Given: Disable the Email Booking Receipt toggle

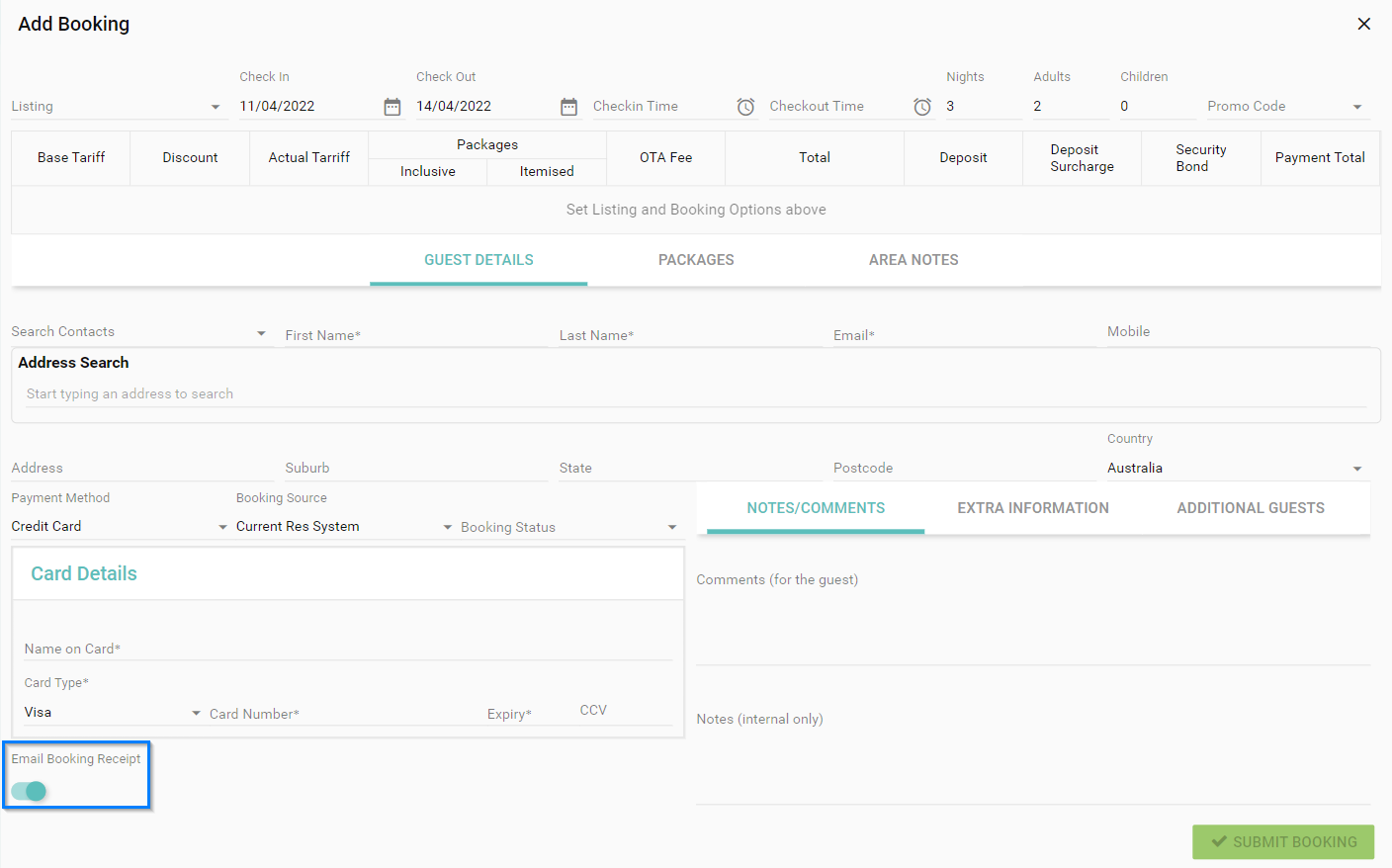Looking at the screenshot, I should [30, 791].
